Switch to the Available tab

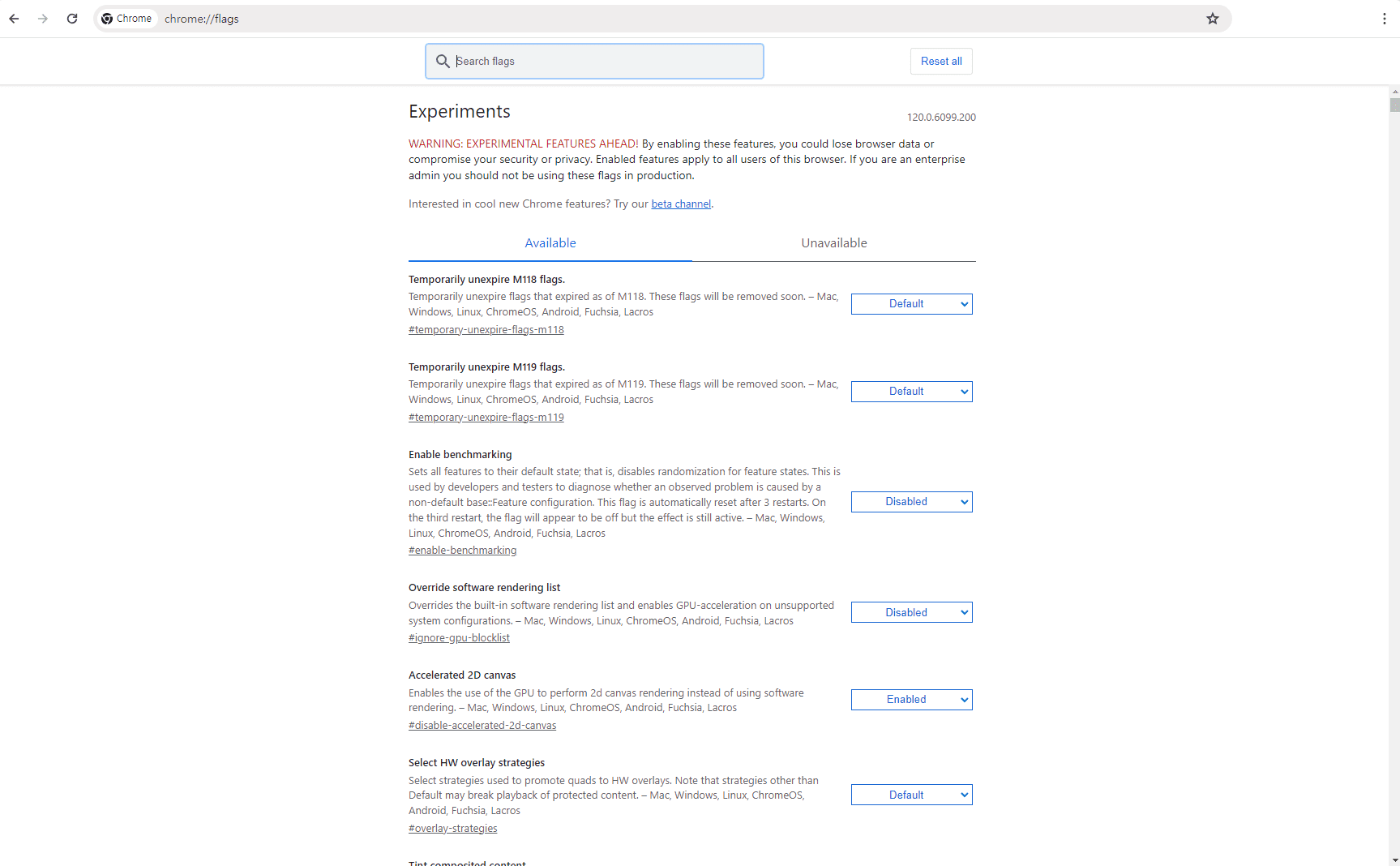(x=550, y=243)
